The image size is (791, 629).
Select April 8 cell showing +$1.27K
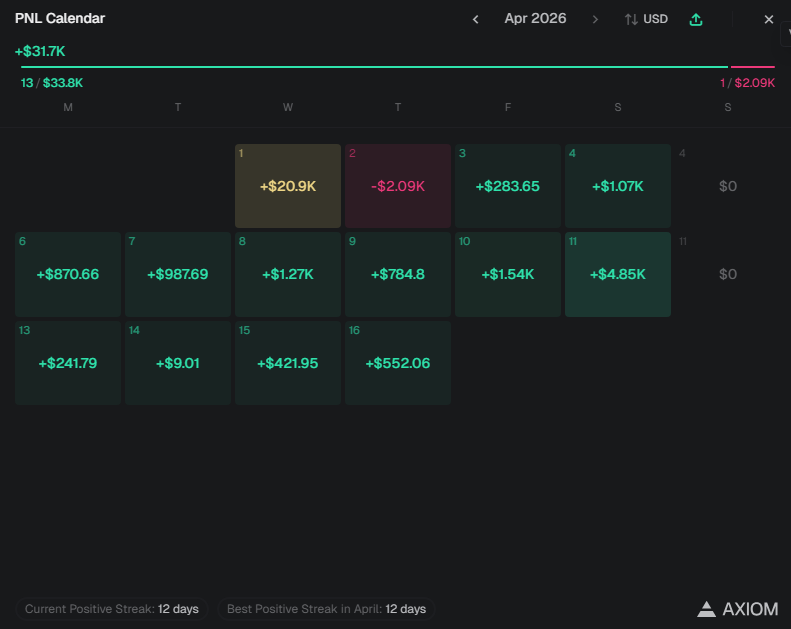pos(288,274)
